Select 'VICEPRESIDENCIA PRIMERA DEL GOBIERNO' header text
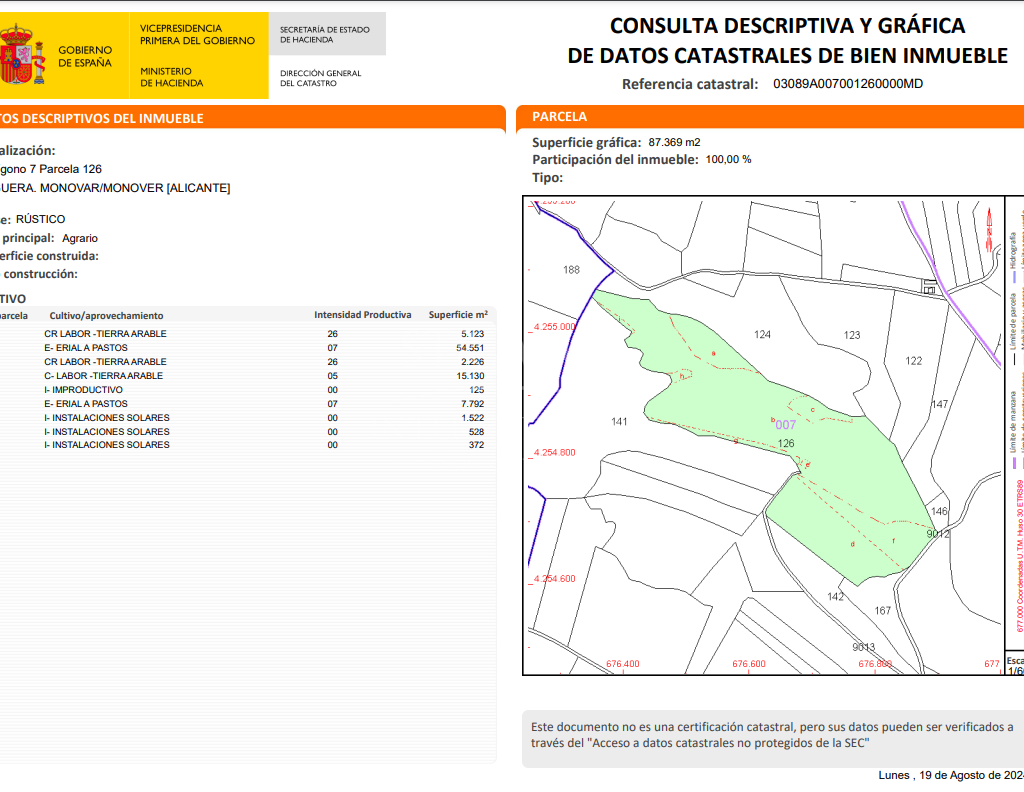Screen dimensions: 1024x792 click(x=197, y=35)
